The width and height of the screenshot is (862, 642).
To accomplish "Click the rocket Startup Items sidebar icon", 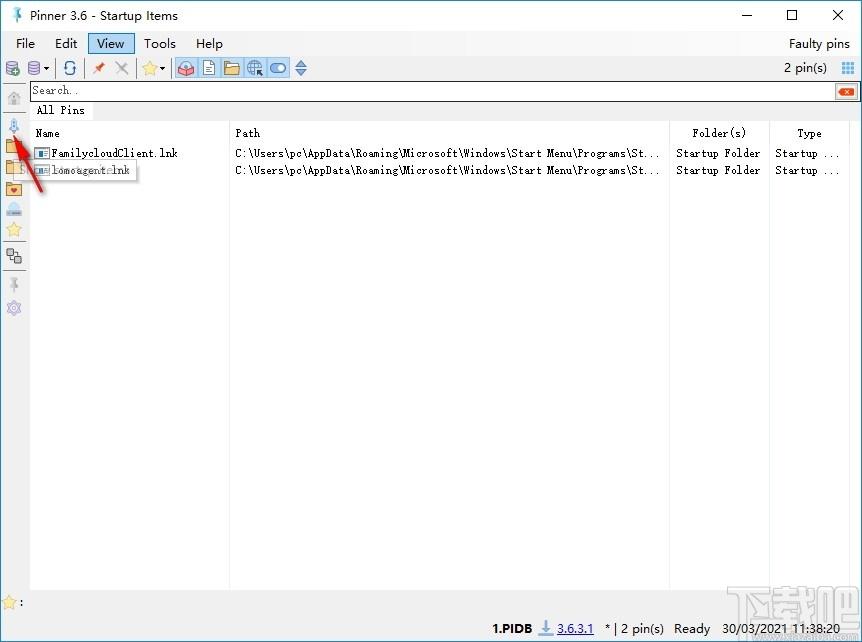I will point(14,126).
